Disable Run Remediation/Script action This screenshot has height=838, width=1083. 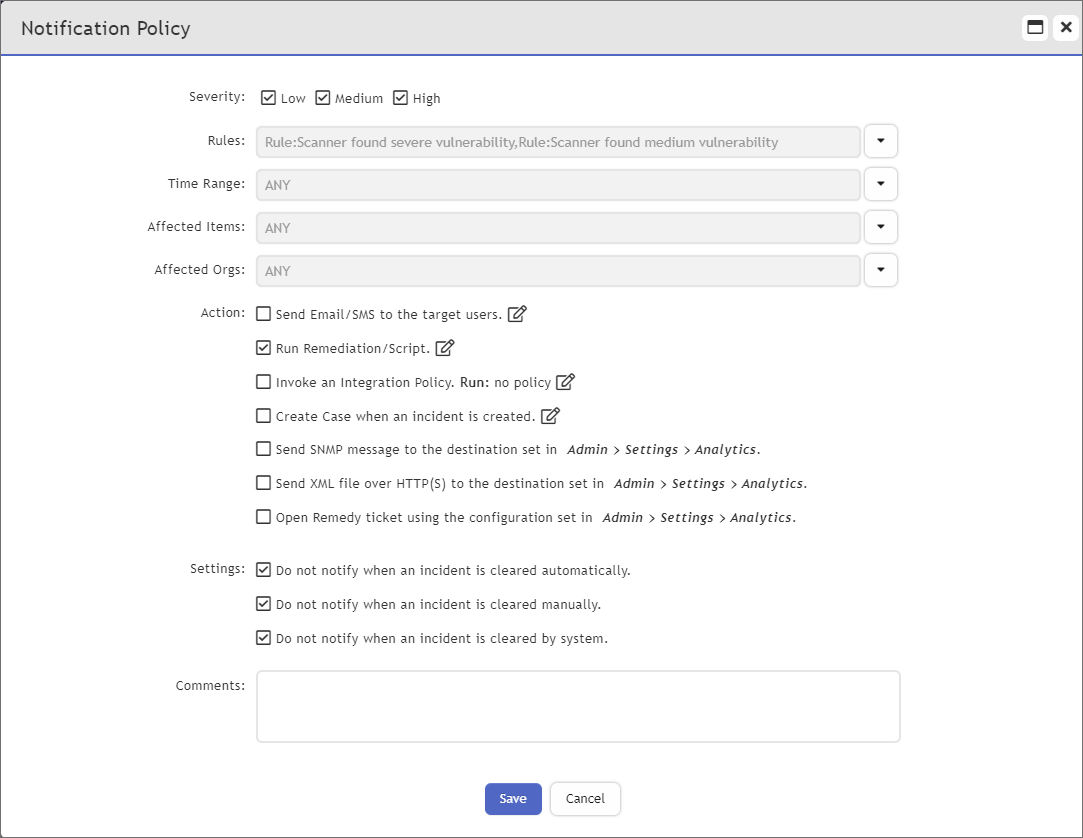tap(263, 347)
